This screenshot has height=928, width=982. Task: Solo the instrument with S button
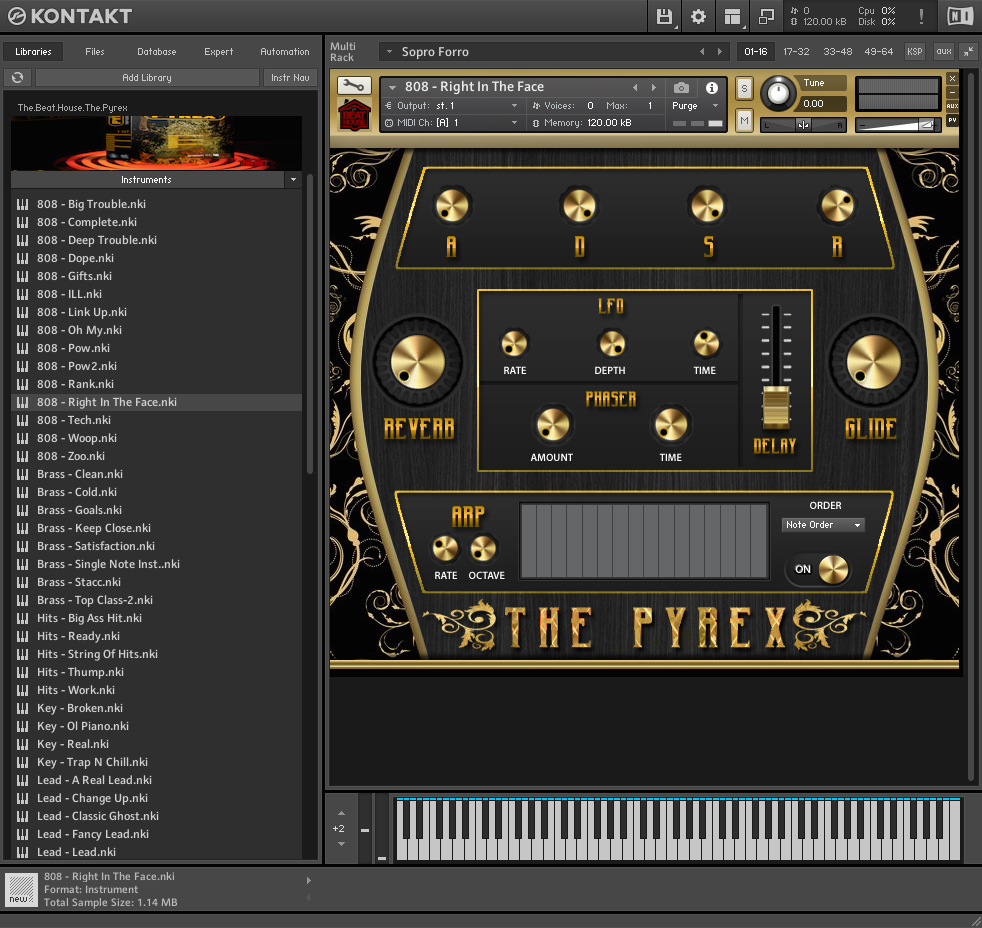pos(744,89)
